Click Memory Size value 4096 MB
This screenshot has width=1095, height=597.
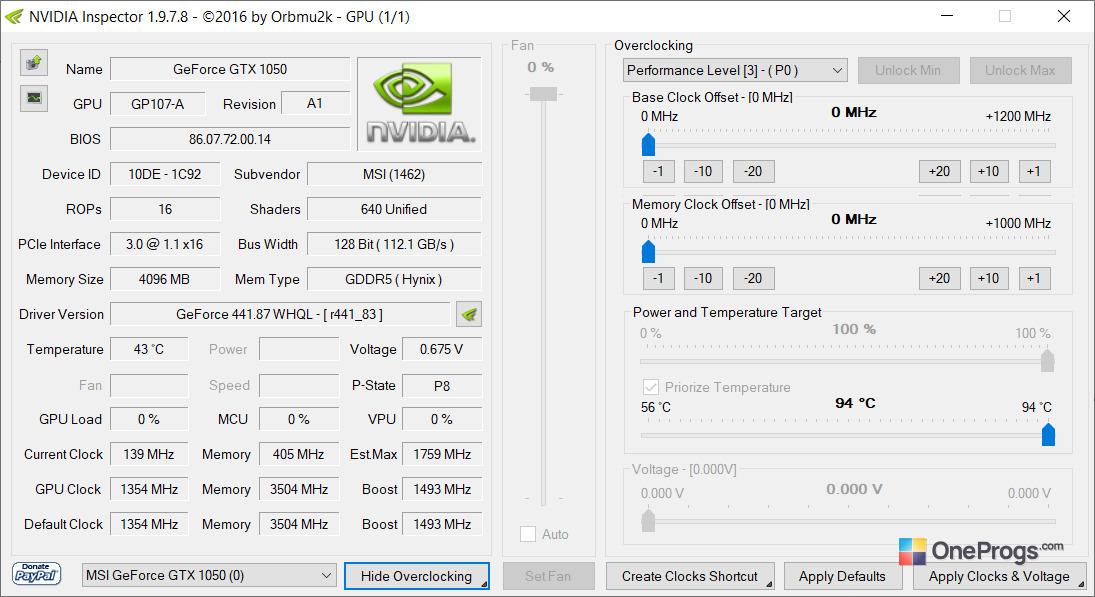(x=165, y=279)
